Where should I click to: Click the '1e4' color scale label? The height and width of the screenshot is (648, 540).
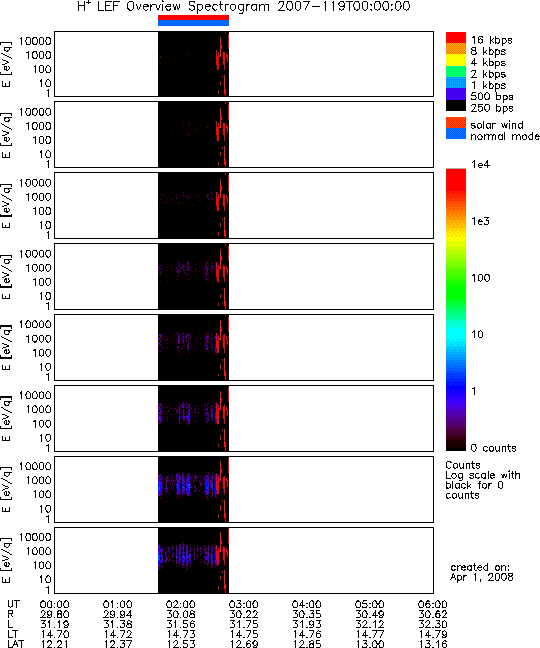(481, 164)
